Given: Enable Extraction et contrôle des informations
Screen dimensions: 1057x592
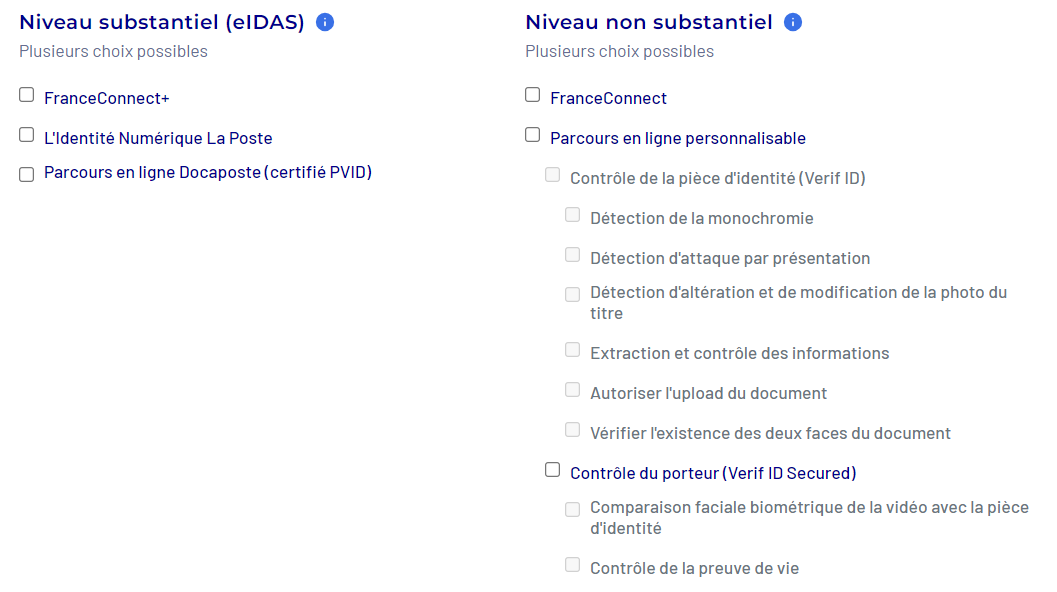Looking at the screenshot, I should pyautogui.click(x=573, y=350).
